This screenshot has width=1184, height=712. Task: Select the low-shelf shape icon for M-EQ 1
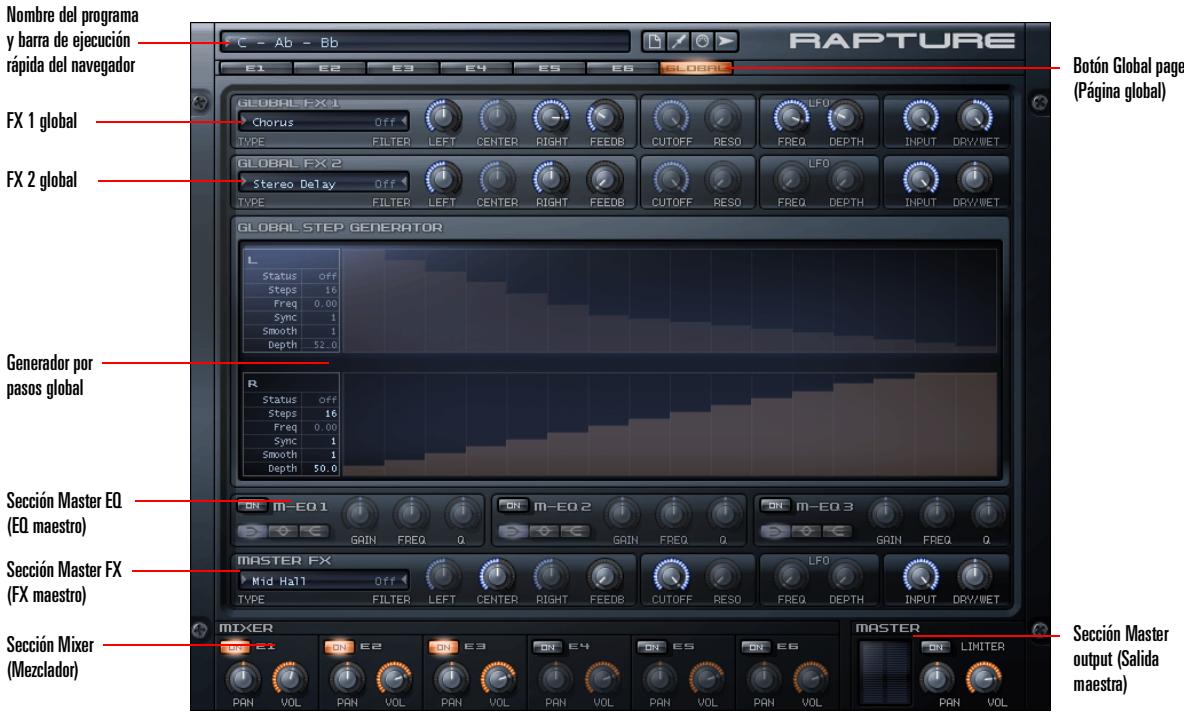[252, 532]
